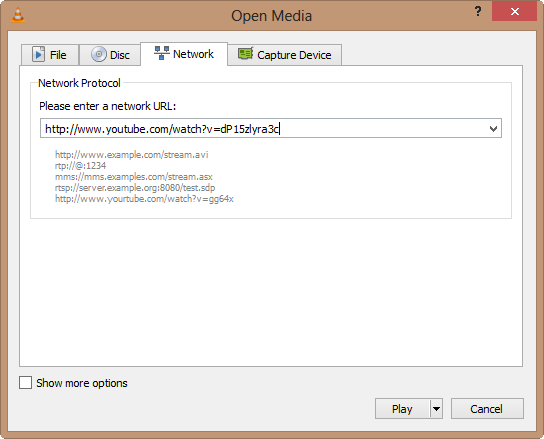Click the Disc tab's disc icon

(x=99, y=54)
